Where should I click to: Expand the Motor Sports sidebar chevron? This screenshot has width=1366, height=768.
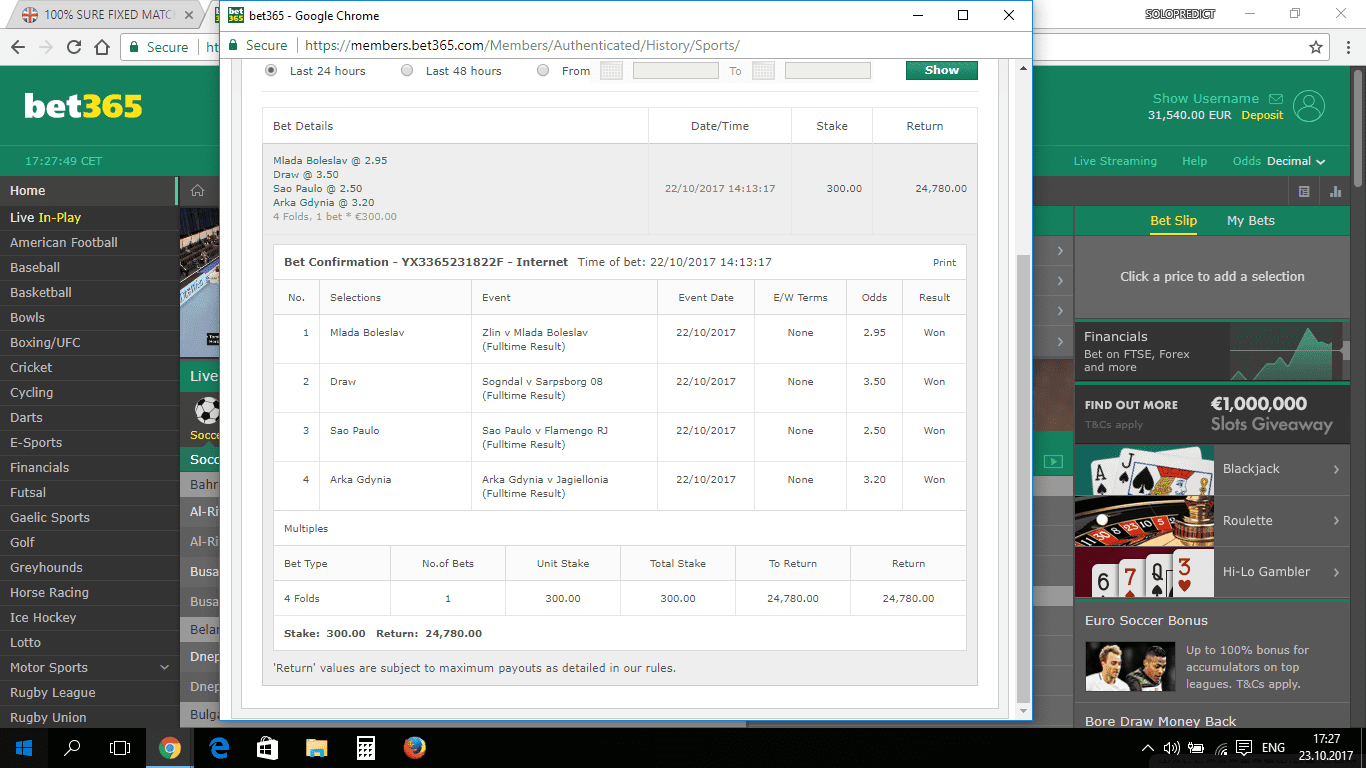(x=165, y=667)
